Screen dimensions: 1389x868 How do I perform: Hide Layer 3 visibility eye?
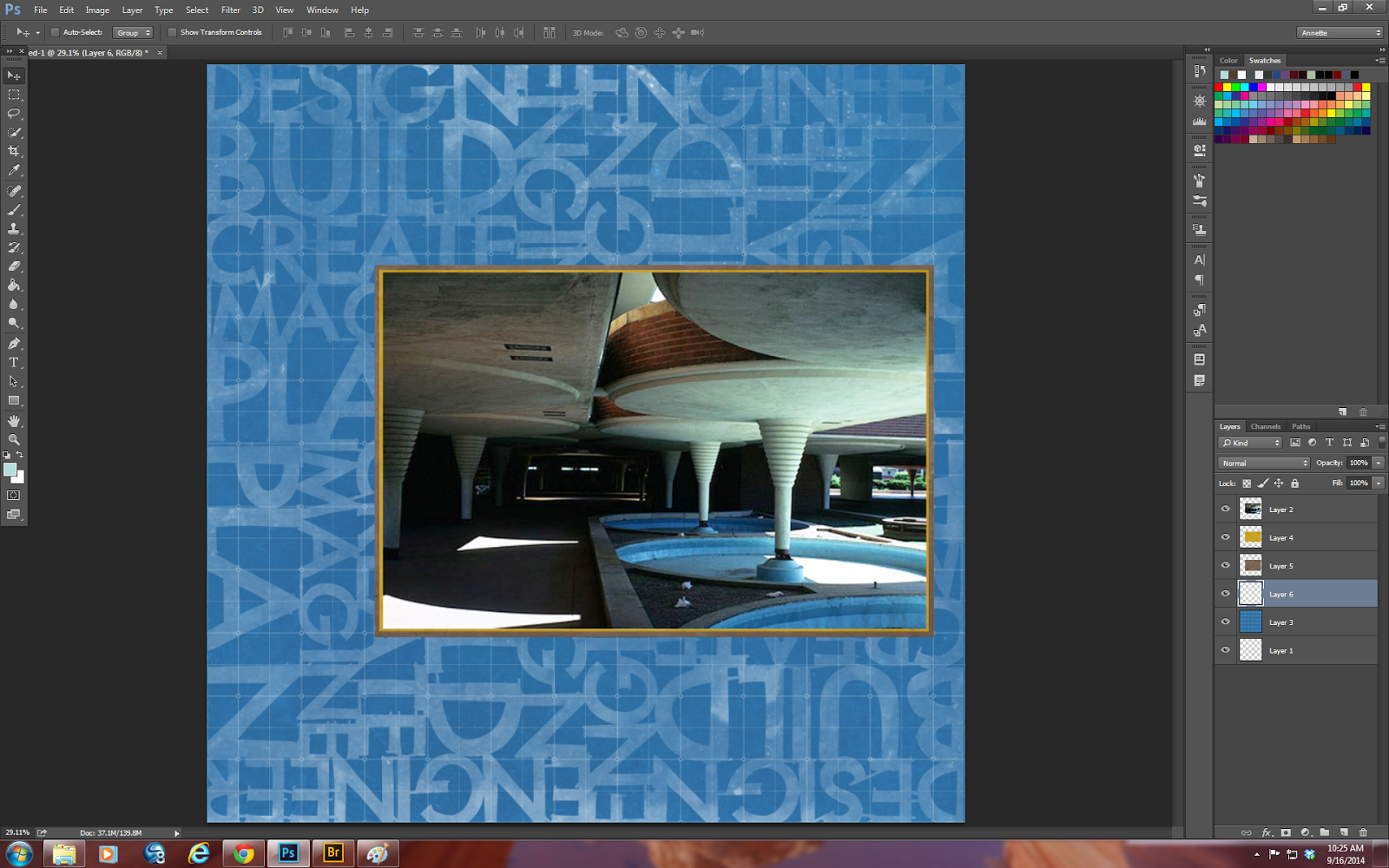tap(1226, 622)
